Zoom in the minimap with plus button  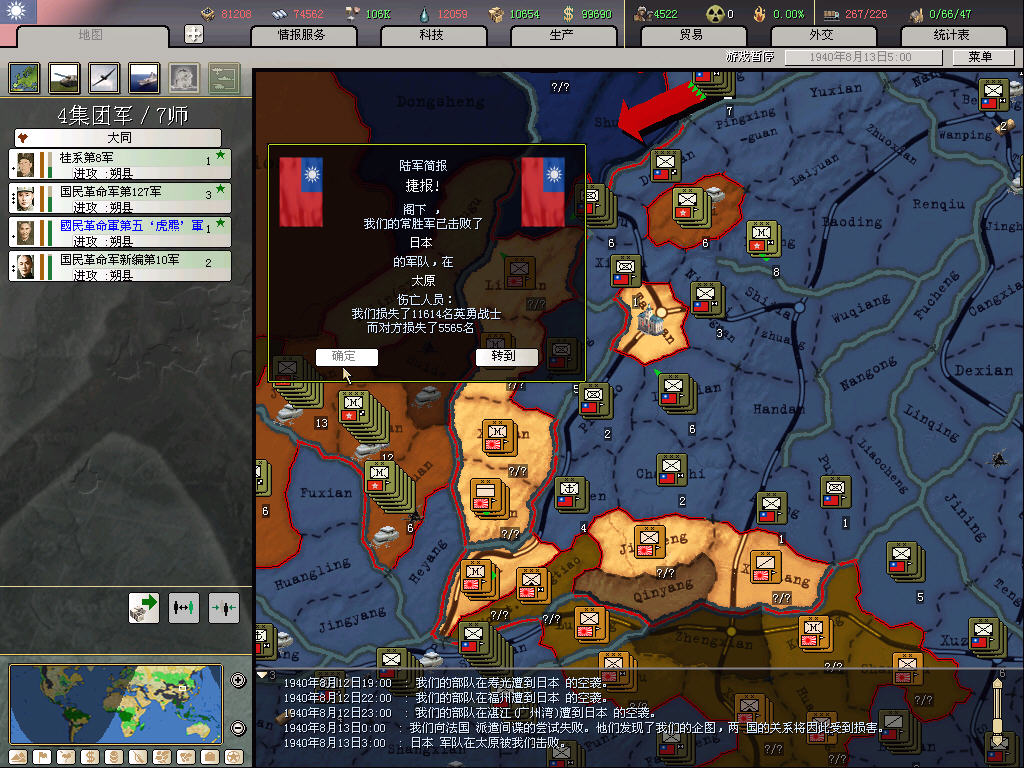click(x=238, y=680)
